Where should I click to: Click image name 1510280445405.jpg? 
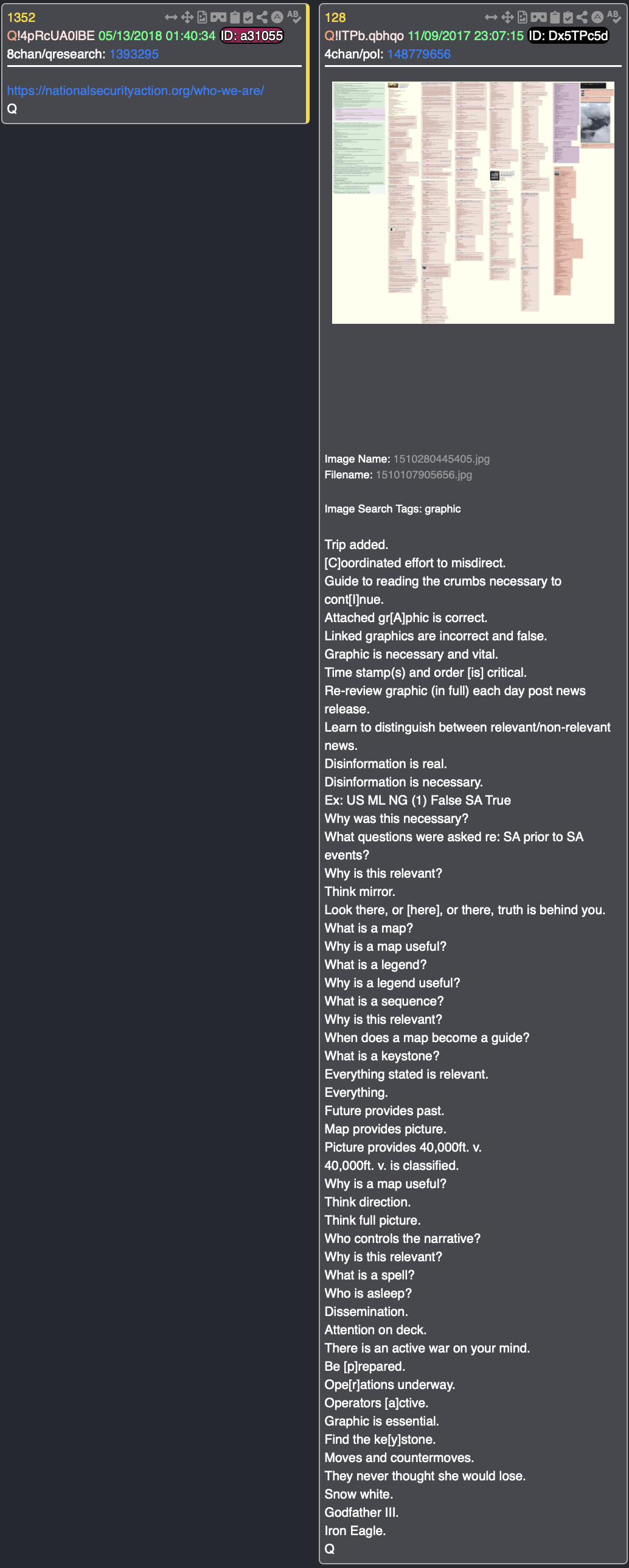point(441,459)
